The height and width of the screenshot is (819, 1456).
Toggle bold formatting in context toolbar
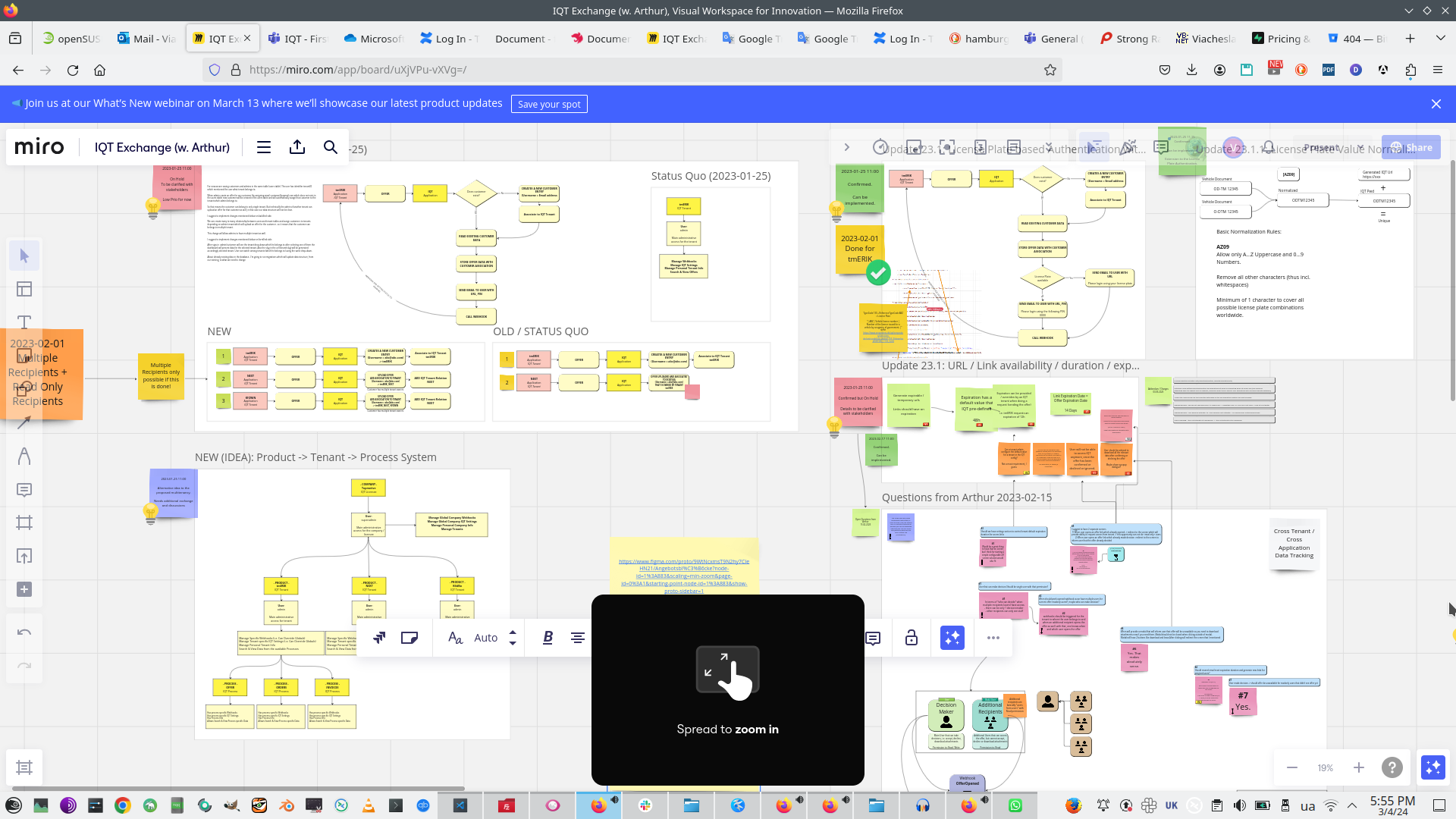pyautogui.click(x=548, y=638)
